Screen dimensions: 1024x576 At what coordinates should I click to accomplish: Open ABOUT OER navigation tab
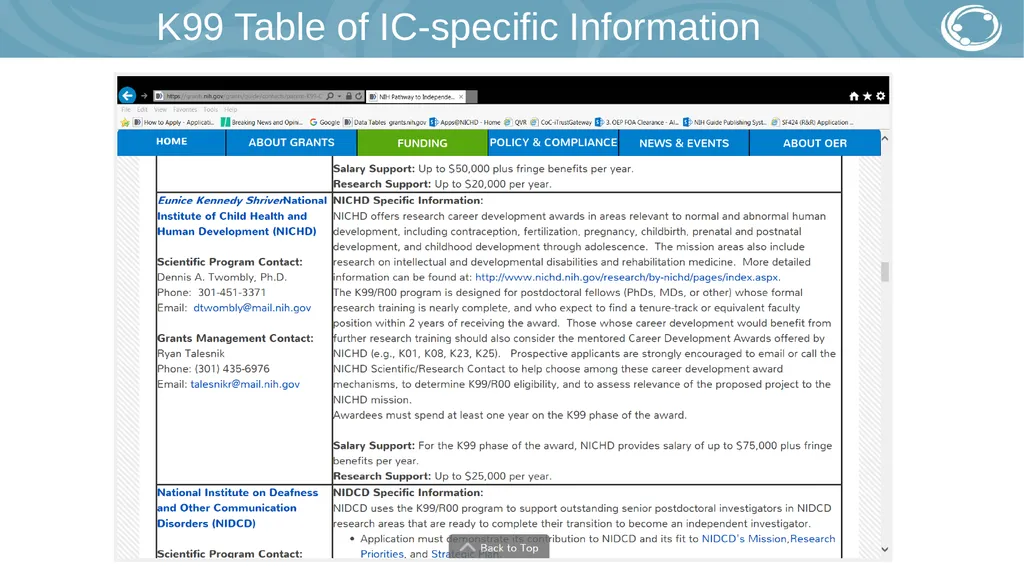pyautogui.click(x=815, y=142)
